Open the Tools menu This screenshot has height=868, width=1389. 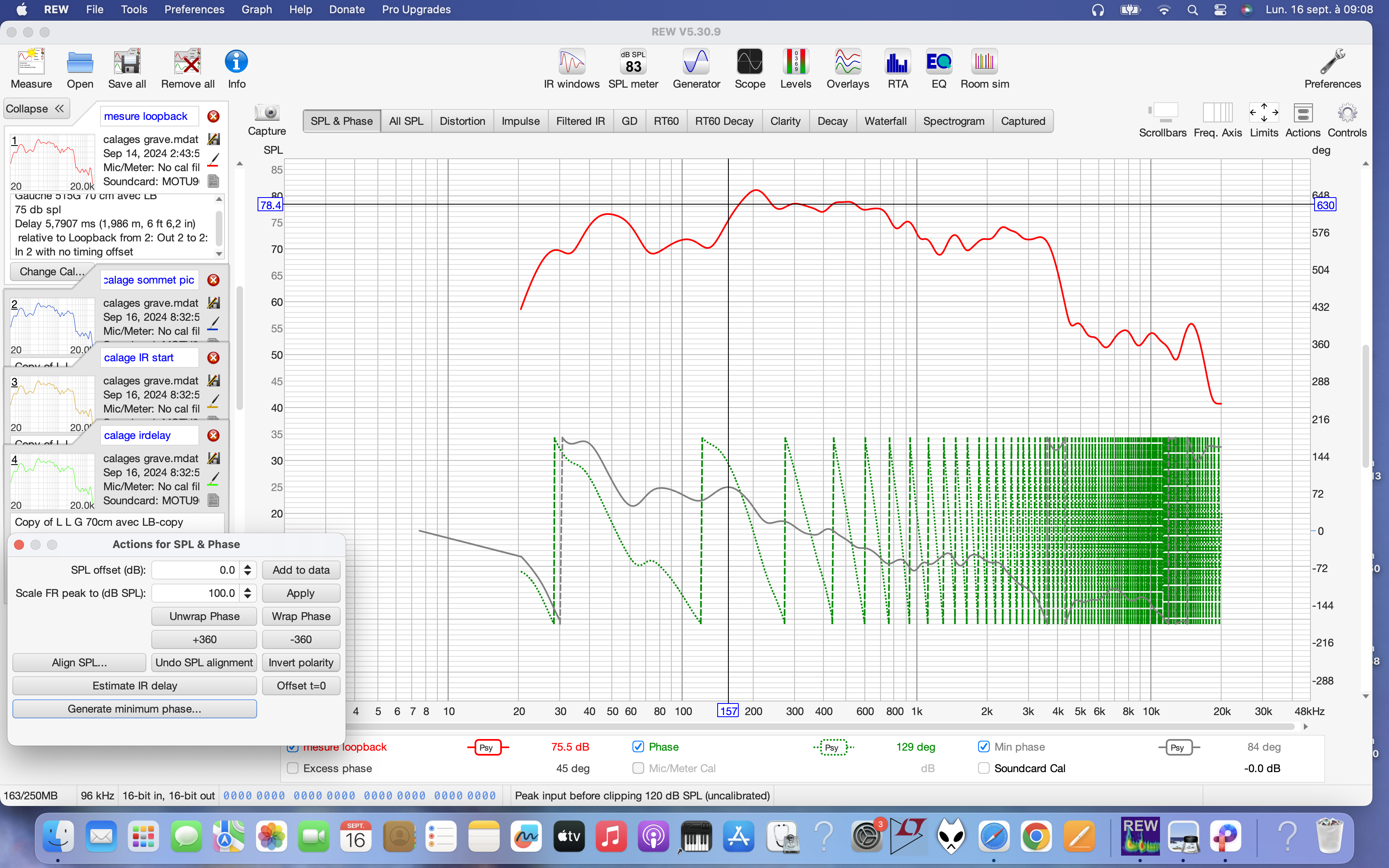134,10
